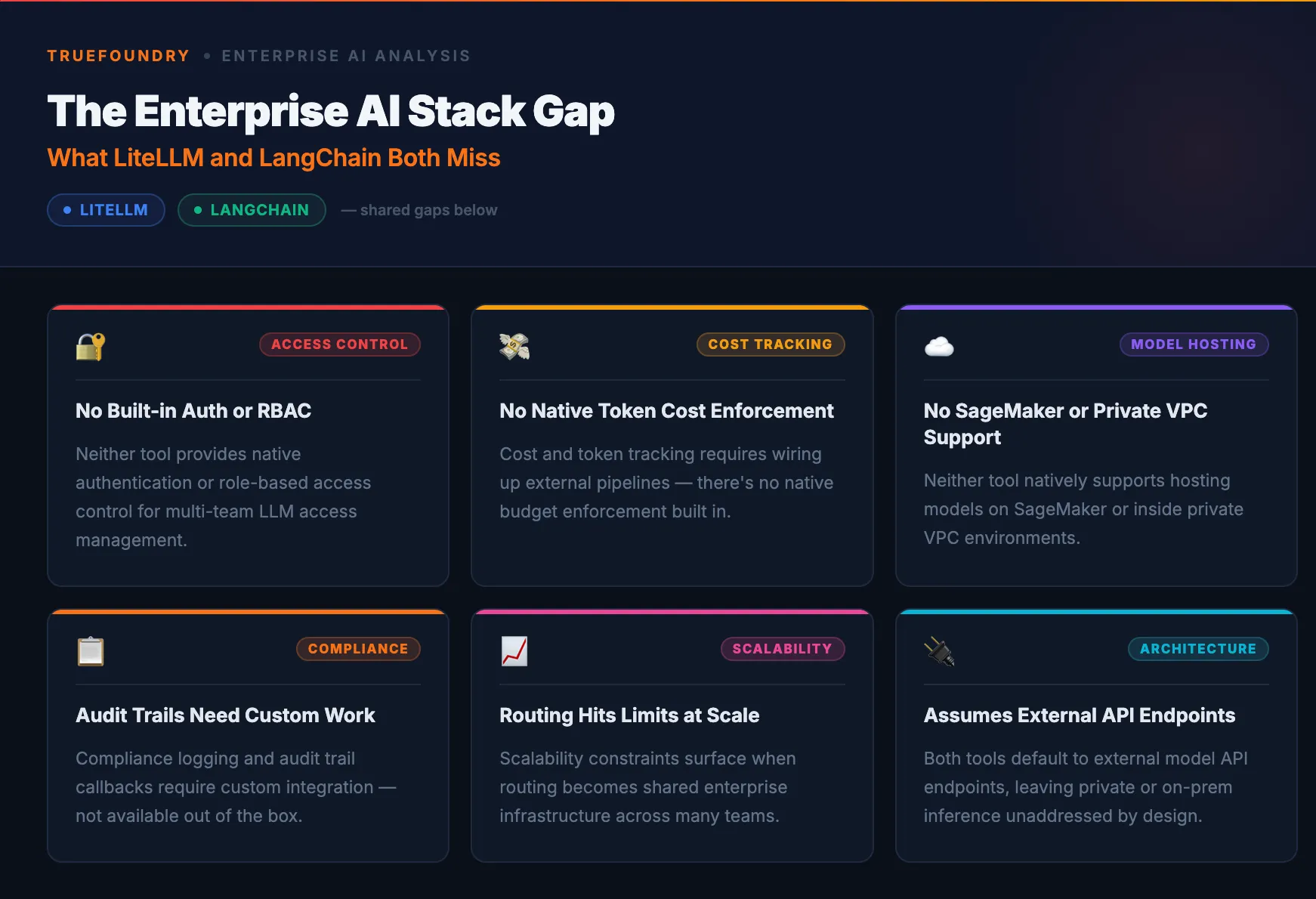Click the TRUEFOUNDRY brand link
Viewport: 1316px width, 899px height.
[x=118, y=55]
